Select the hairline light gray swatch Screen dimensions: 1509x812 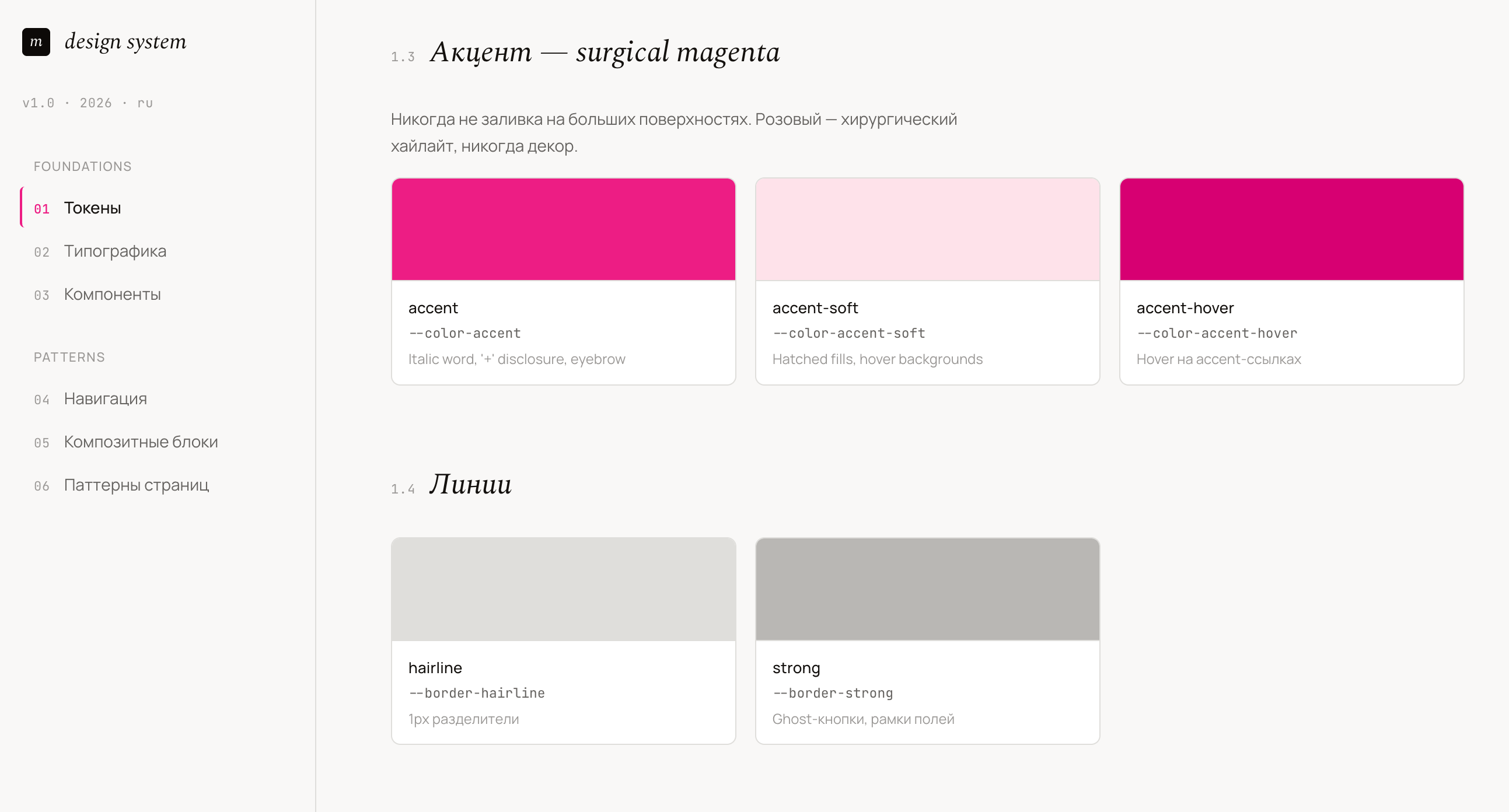(x=564, y=590)
